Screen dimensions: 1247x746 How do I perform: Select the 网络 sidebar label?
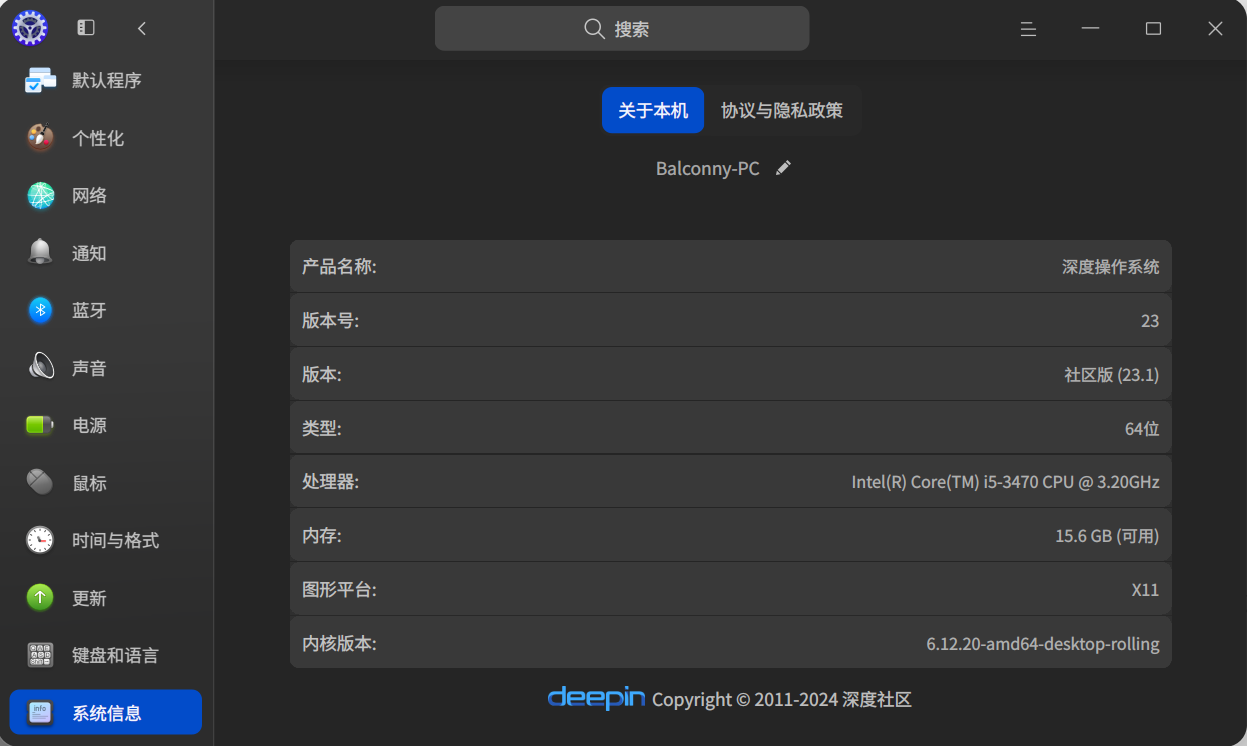[89, 196]
